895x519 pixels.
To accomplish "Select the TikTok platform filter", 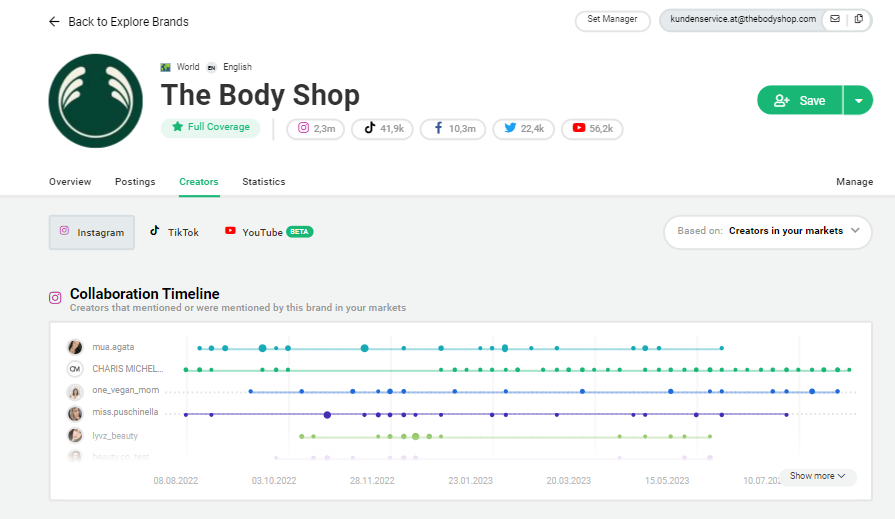I will pos(174,232).
